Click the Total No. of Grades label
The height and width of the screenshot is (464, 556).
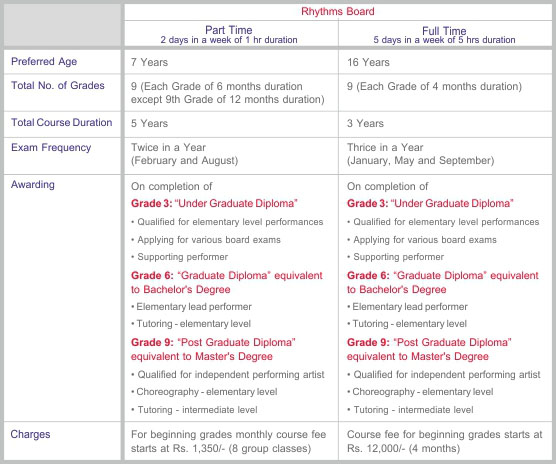tap(58, 85)
